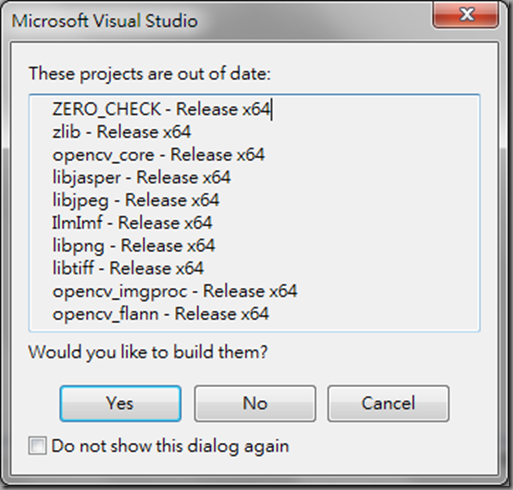
Task: Select opencv_flann - Release x64 entry
Action: click(x=161, y=314)
